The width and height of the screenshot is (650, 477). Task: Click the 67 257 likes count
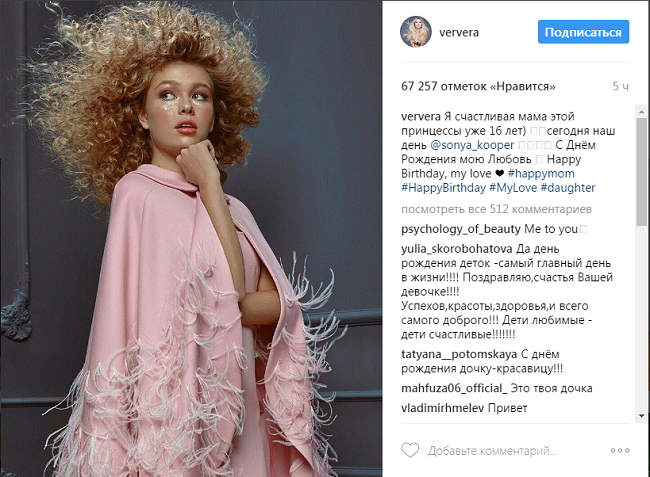click(x=478, y=86)
